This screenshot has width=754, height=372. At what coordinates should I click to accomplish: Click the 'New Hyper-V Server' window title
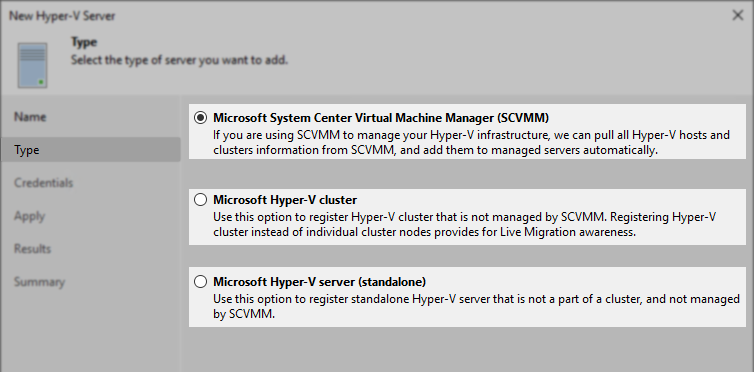tap(62, 16)
